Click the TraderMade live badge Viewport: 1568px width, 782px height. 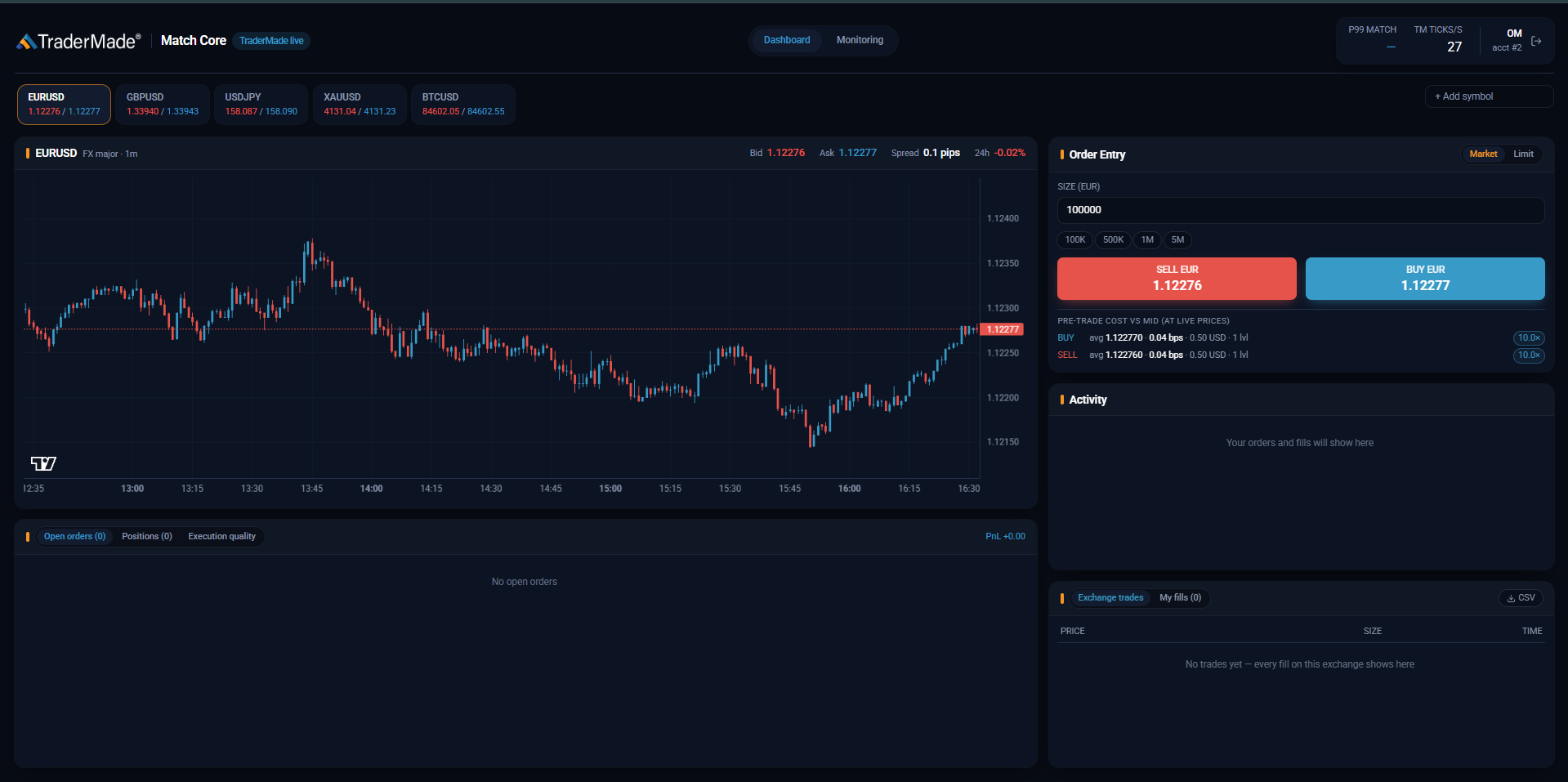click(x=271, y=41)
